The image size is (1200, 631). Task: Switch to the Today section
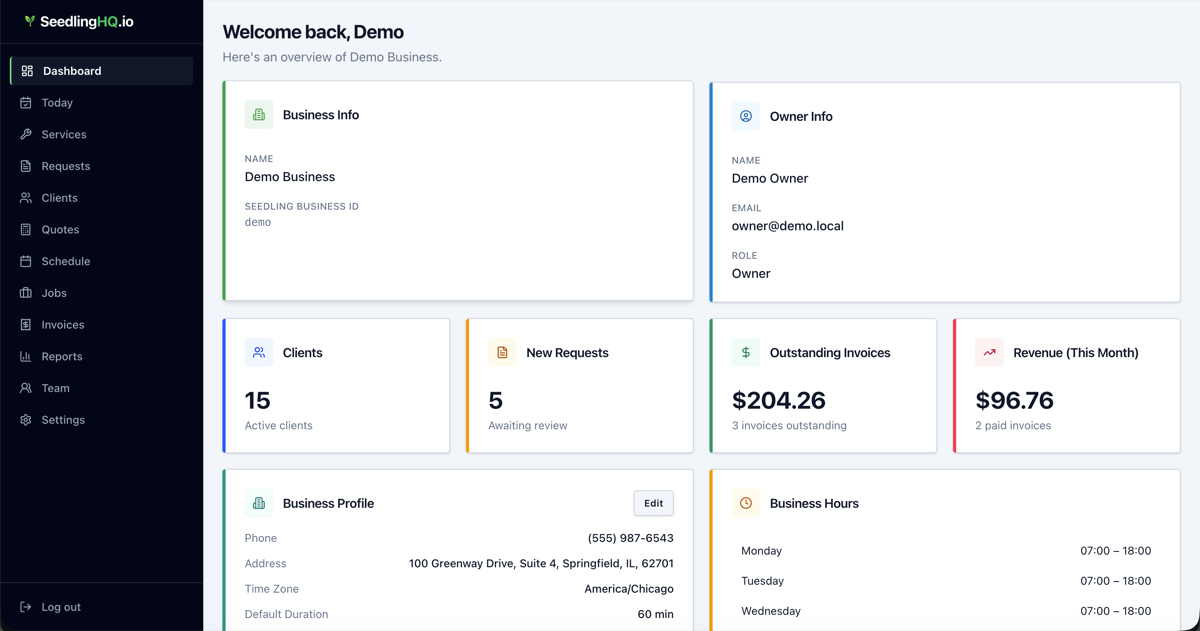[x=55, y=102]
